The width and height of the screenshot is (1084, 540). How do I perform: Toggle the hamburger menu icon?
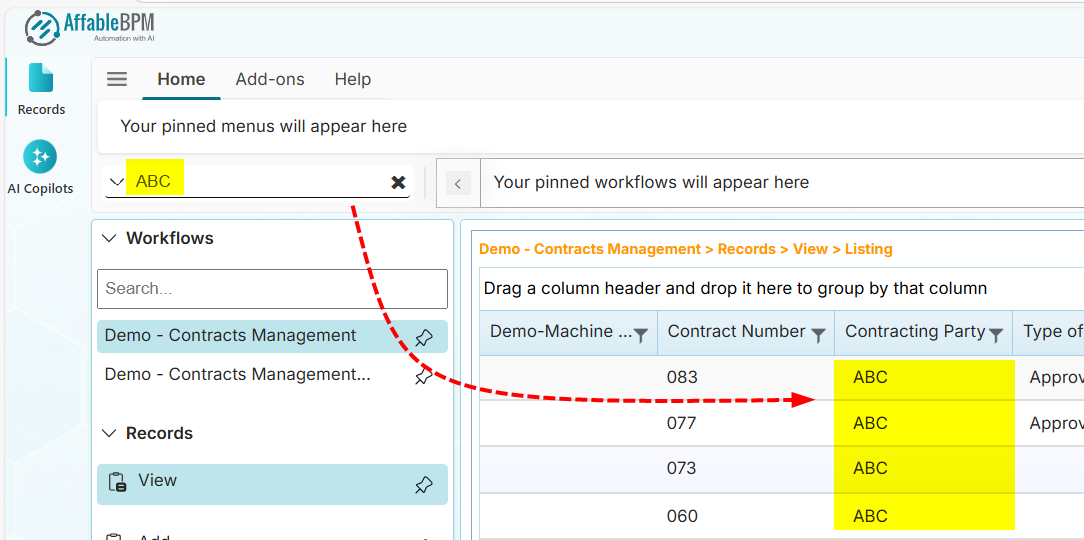click(117, 79)
